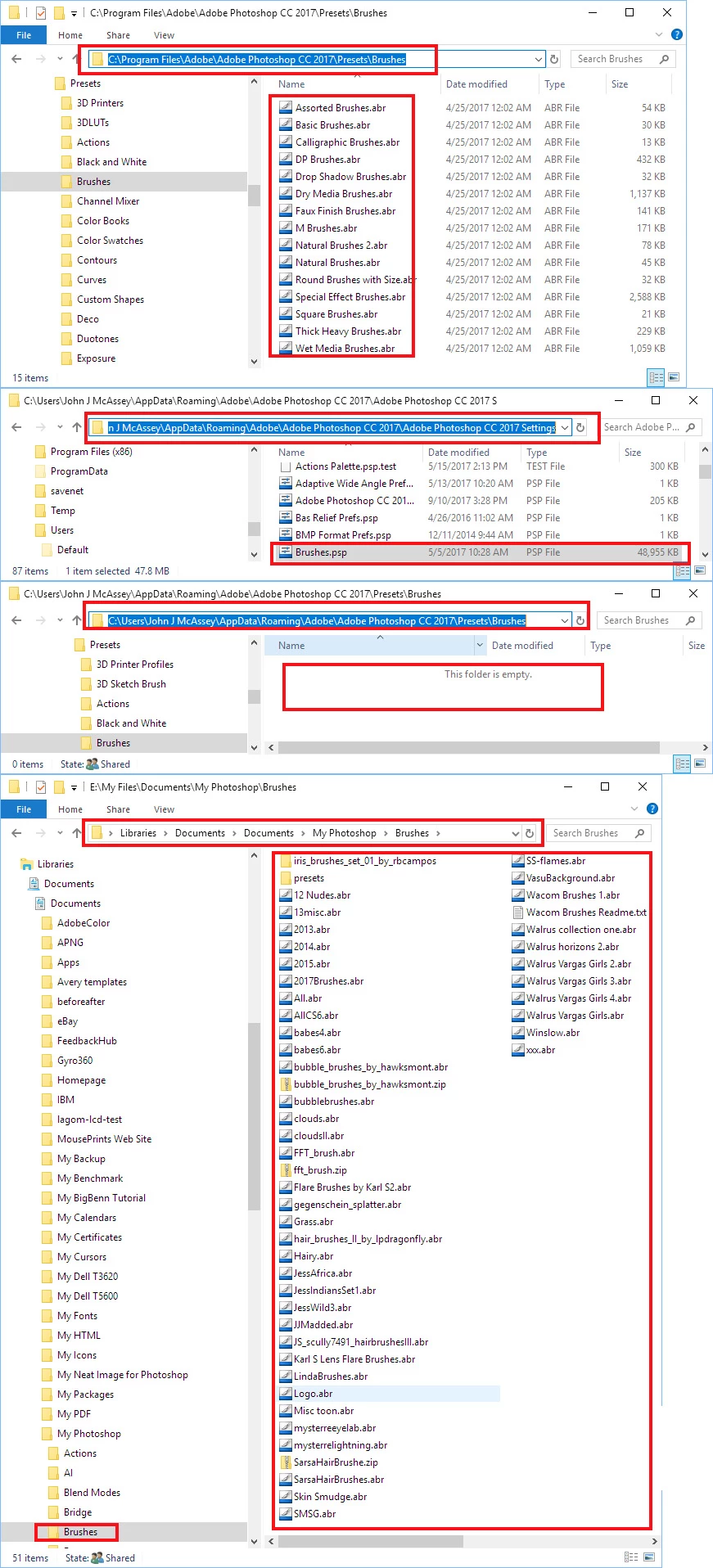Click the recent locations arrow in the Settings window
Image resolution: width=713 pixels, height=1568 pixels.
(60, 427)
